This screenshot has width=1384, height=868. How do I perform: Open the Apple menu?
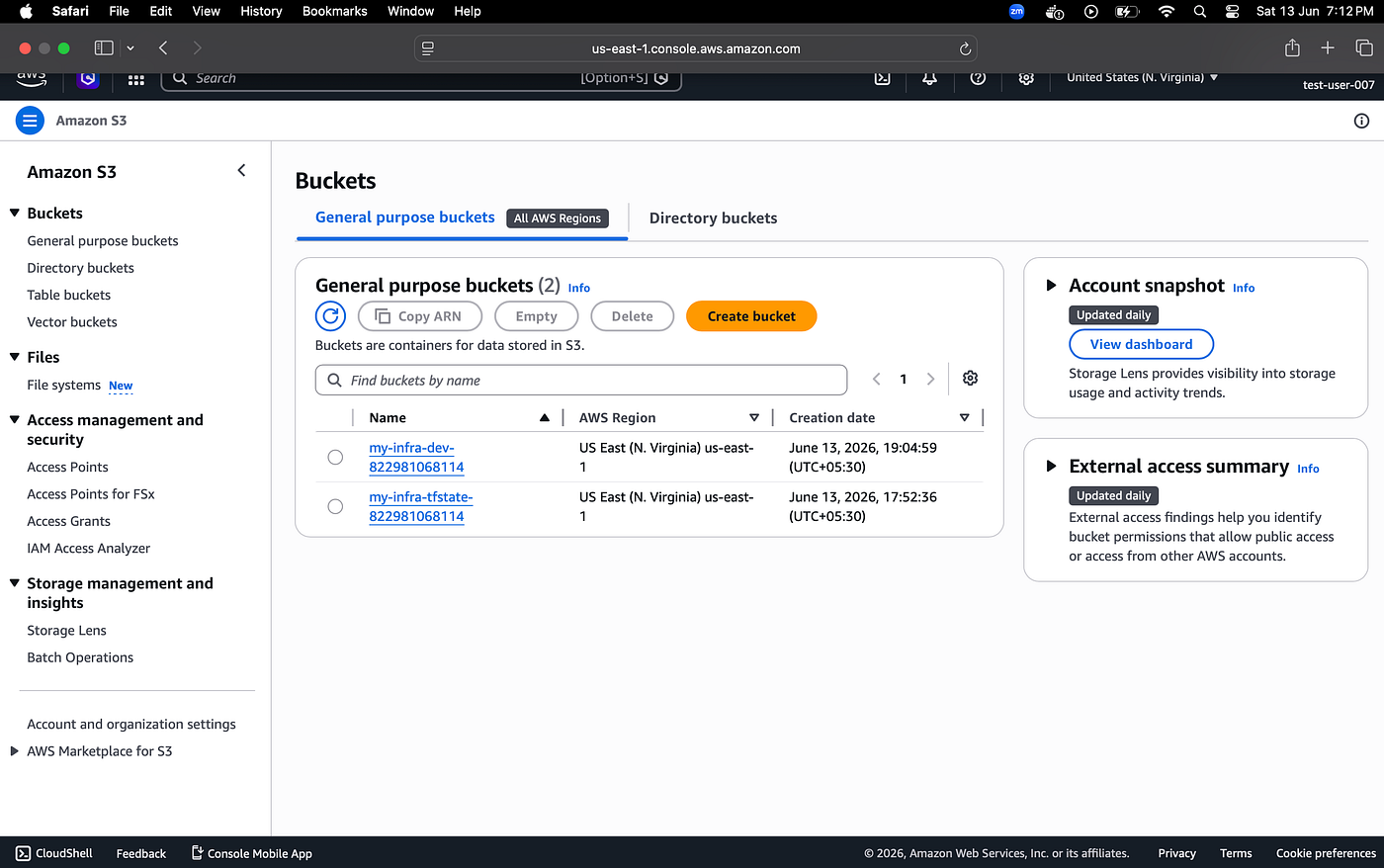pyautogui.click(x=27, y=11)
